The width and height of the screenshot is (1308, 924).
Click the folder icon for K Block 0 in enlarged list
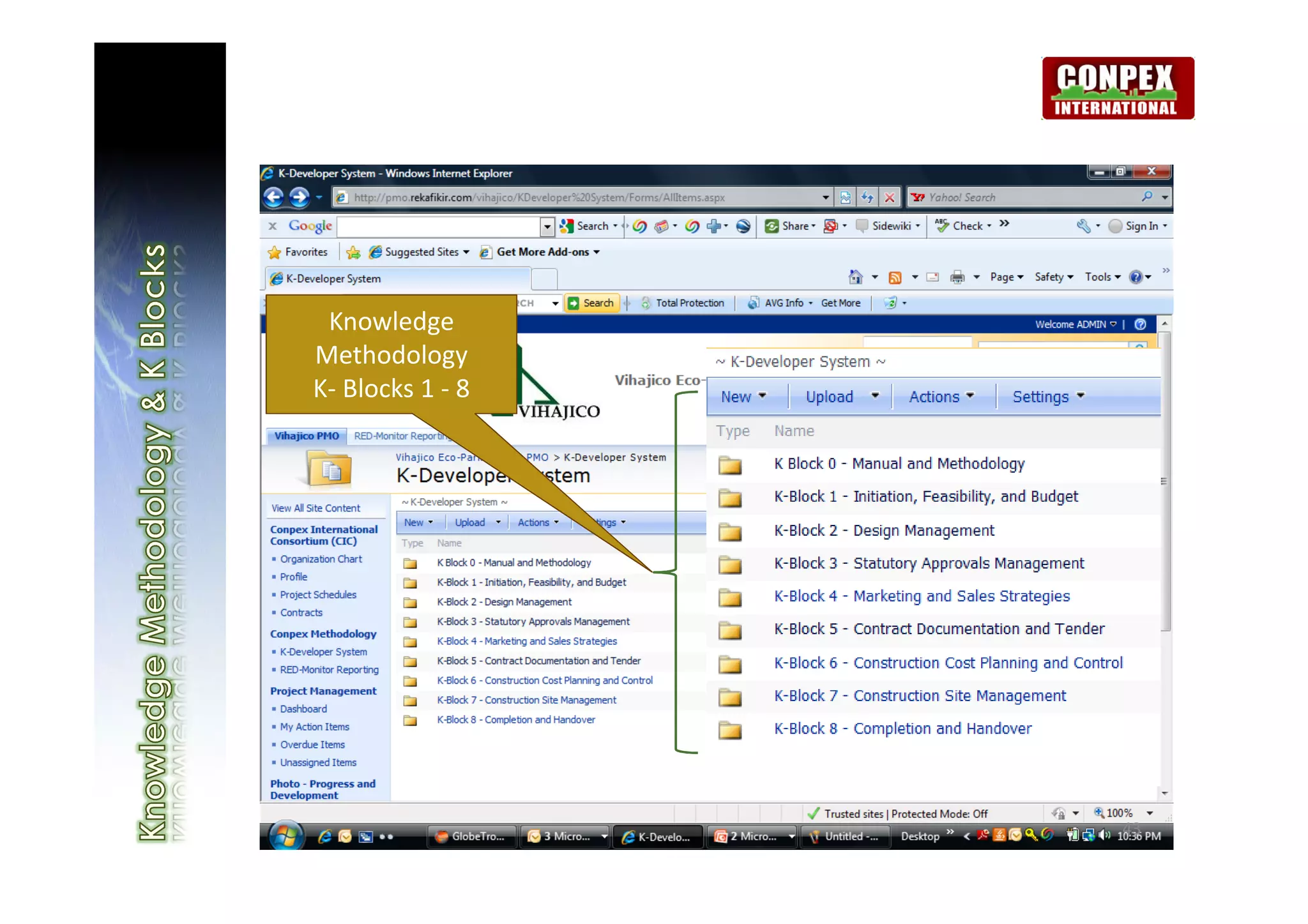[729, 466]
